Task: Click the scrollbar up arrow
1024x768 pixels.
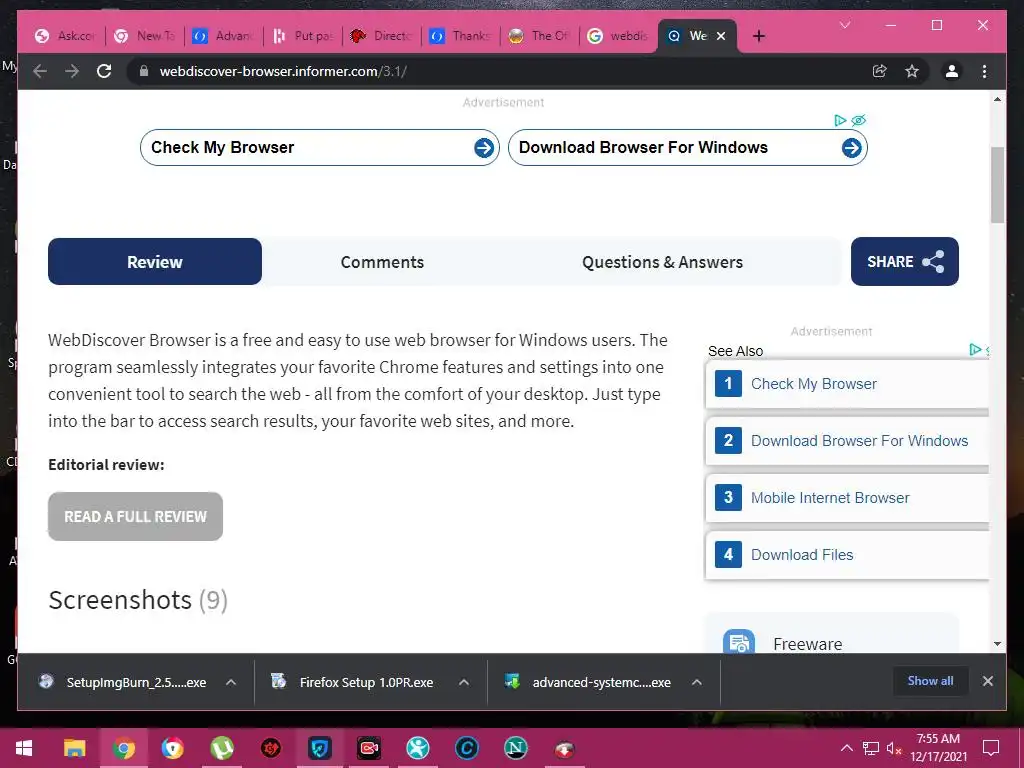Action: click(997, 99)
